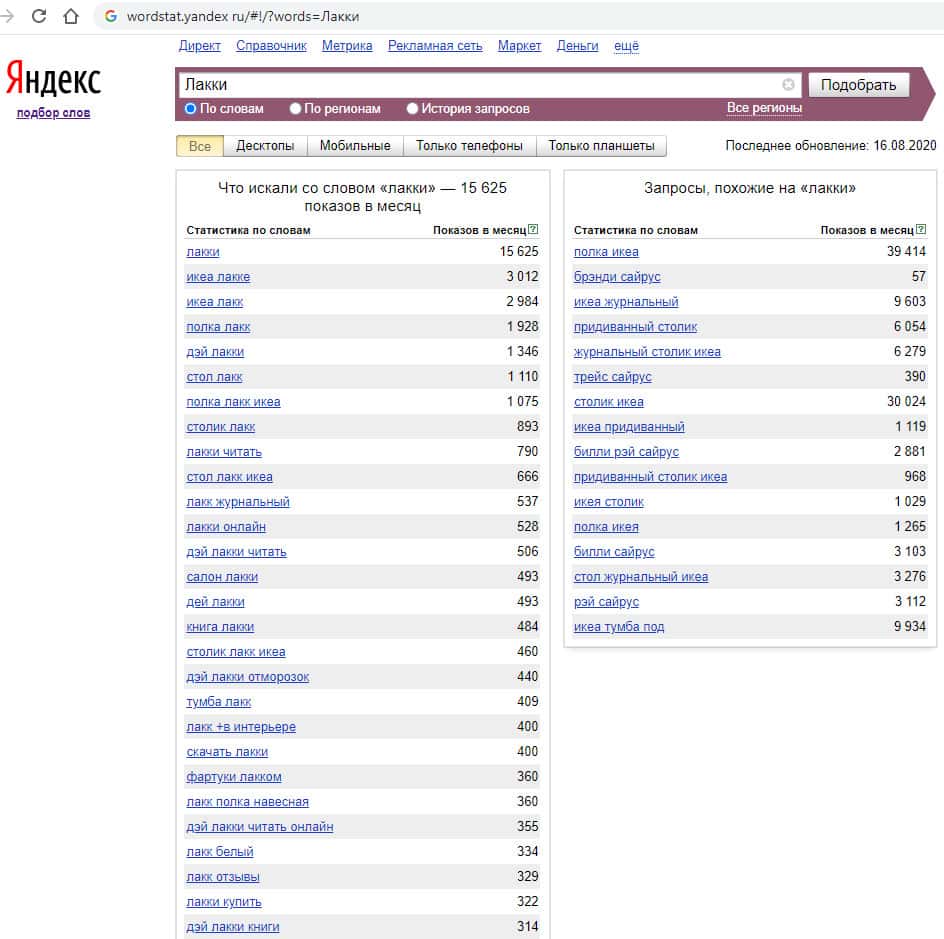
Task: Open the полка икеа similar query
Action: (x=606, y=252)
